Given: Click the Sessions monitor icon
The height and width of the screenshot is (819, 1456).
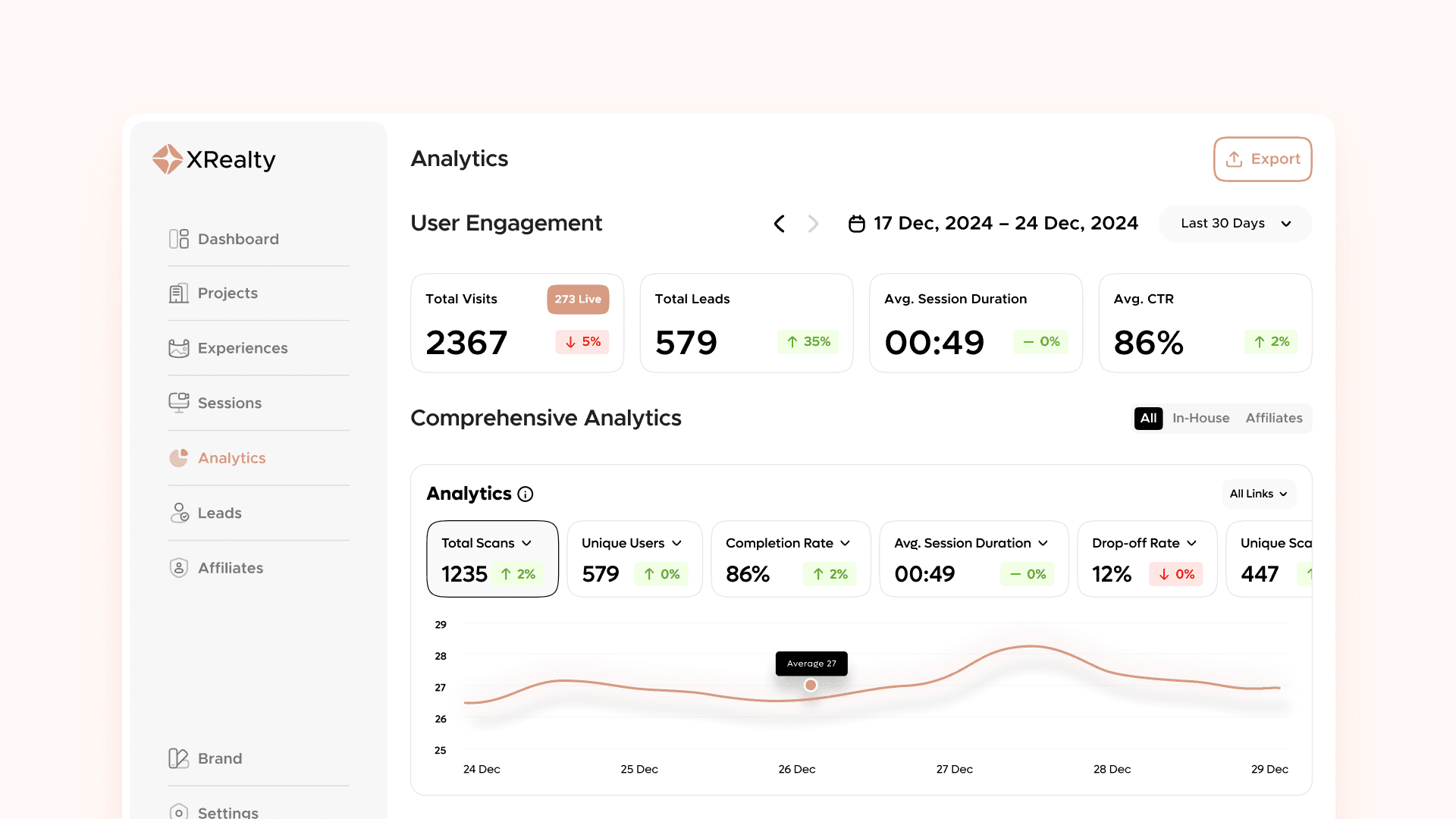Looking at the screenshot, I should click(179, 403).
